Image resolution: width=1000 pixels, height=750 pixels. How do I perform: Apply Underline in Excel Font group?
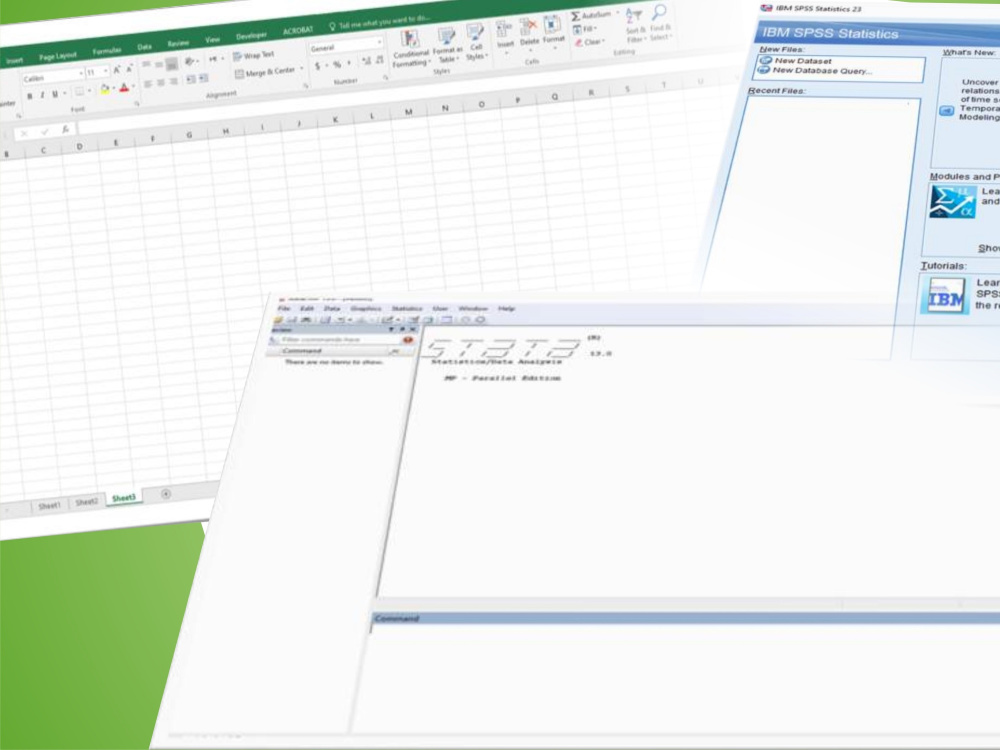(55, 94)
